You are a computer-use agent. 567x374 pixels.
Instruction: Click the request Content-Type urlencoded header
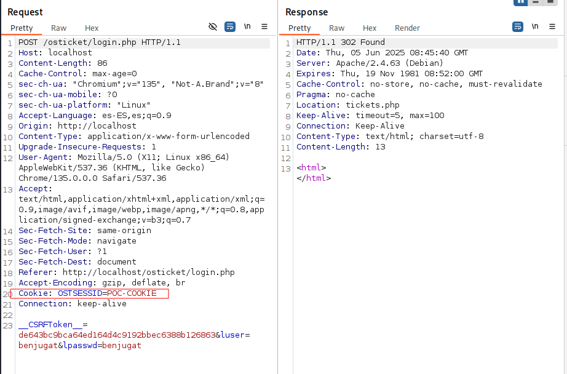(134, 137)
